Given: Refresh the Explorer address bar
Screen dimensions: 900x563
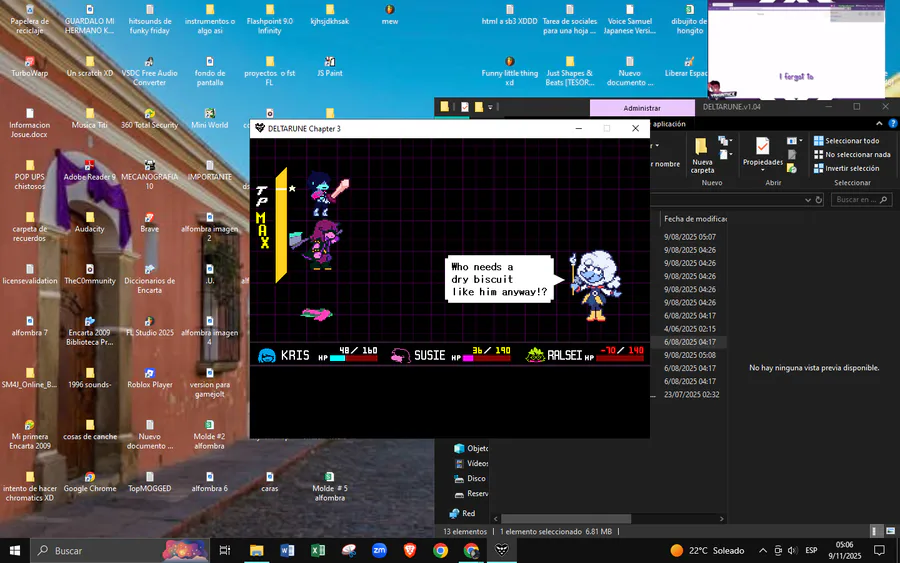Looking at the screenshot, I should coord(819,200).
